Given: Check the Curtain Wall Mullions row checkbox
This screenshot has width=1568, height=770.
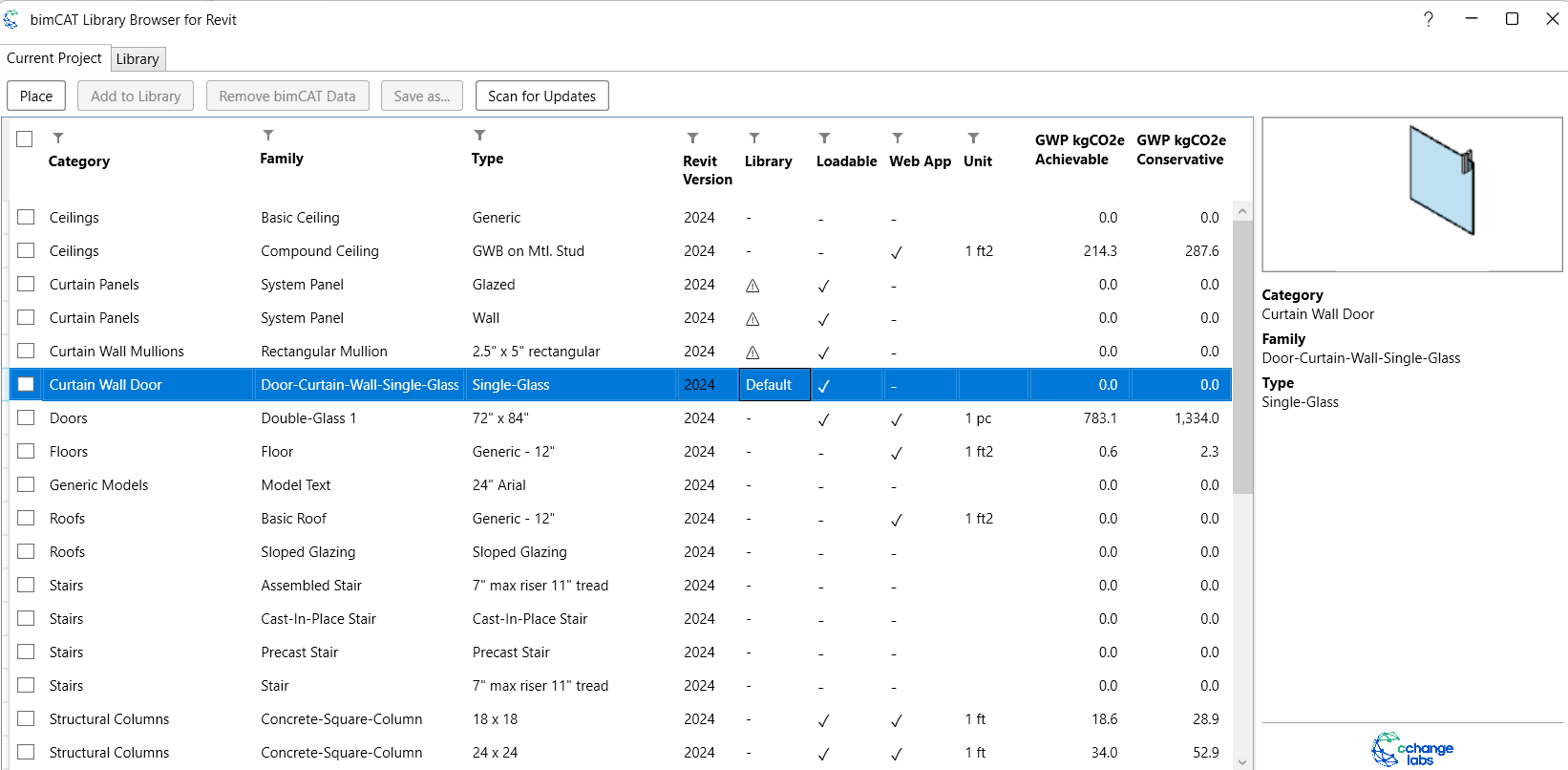Looking at the screenshot, I should pos(26,351).
